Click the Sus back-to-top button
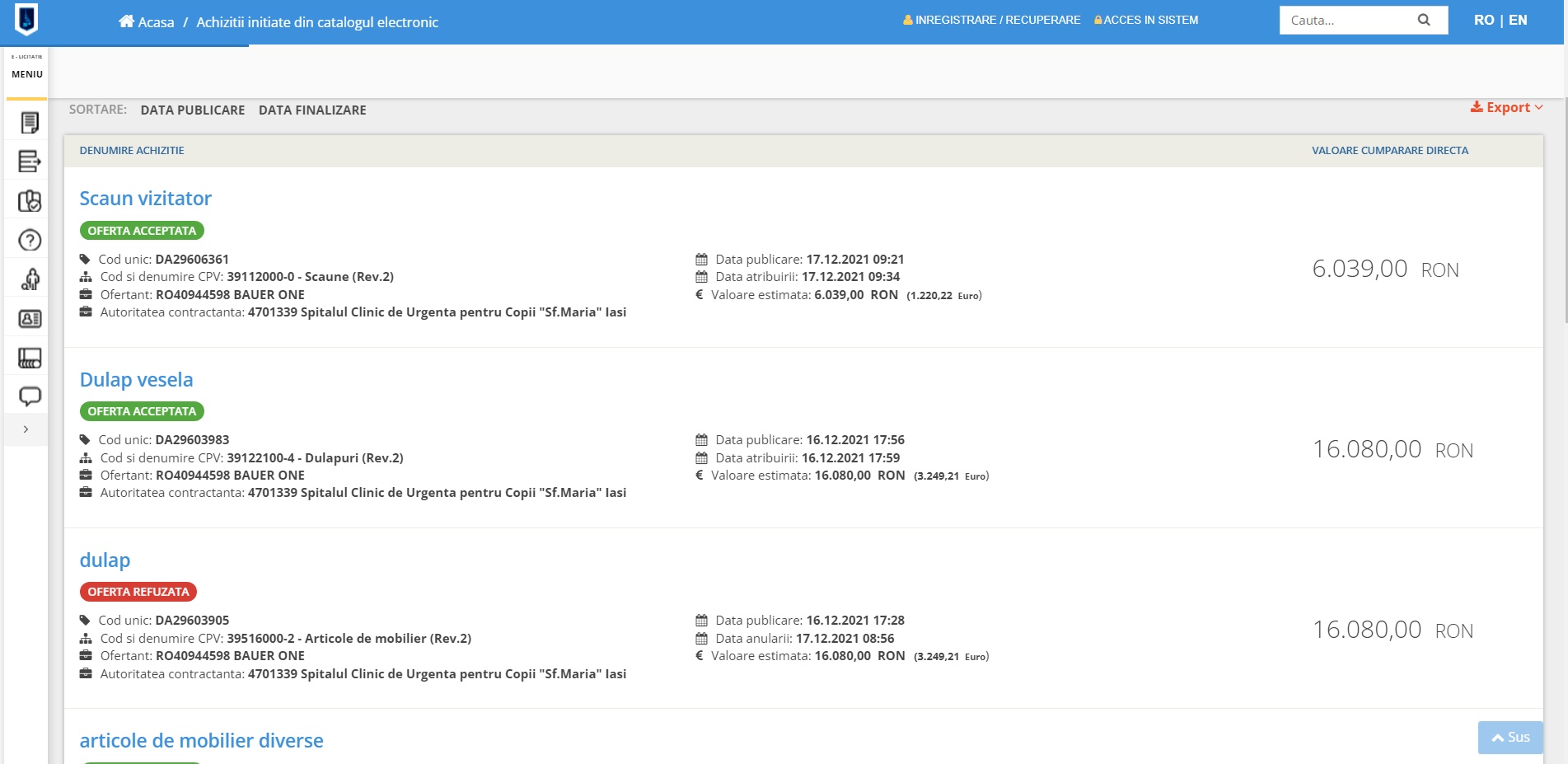The height and width of the screenshot is (764, 1568). (1510, 738)
